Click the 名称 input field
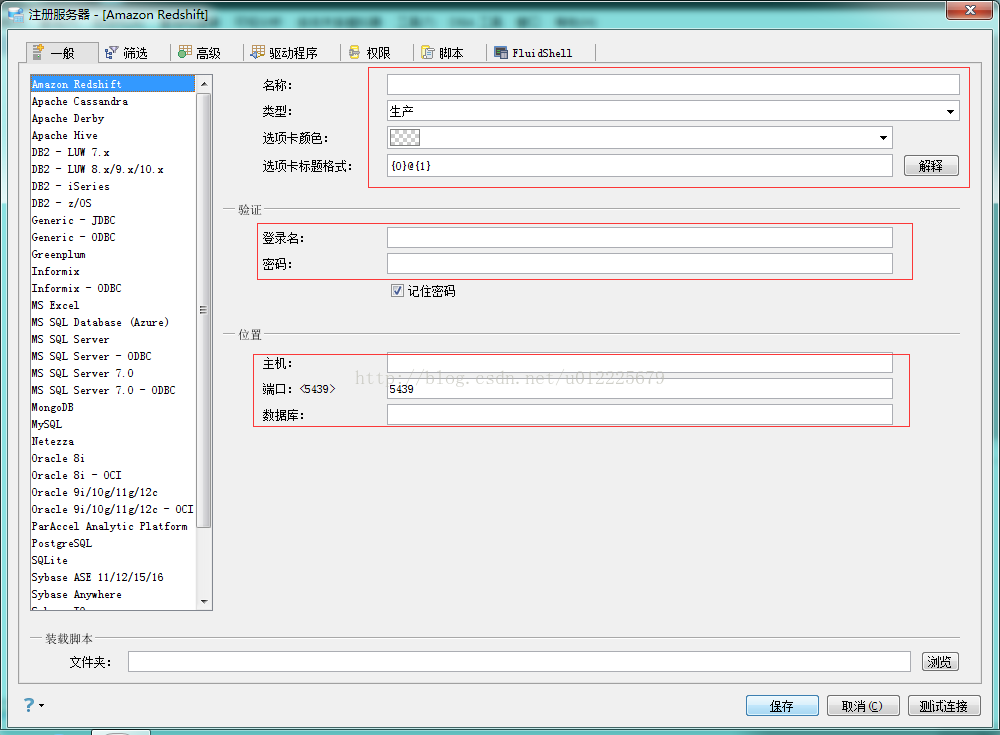The height and width of the screenshot is (735, 1000). click(x=673, y=84)
